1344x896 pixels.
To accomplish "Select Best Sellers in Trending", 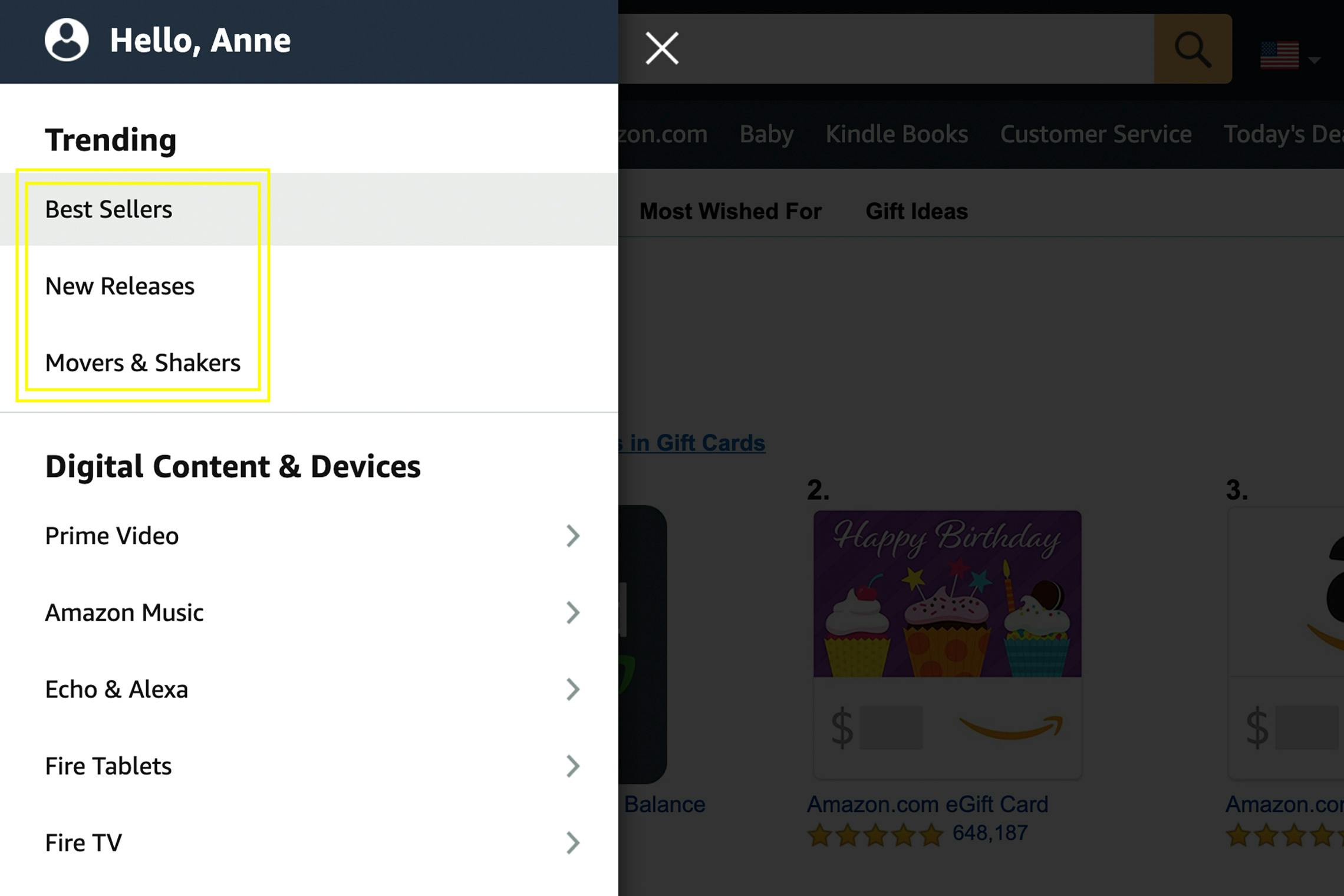I will pyautogui.click(x=109, y=210).
